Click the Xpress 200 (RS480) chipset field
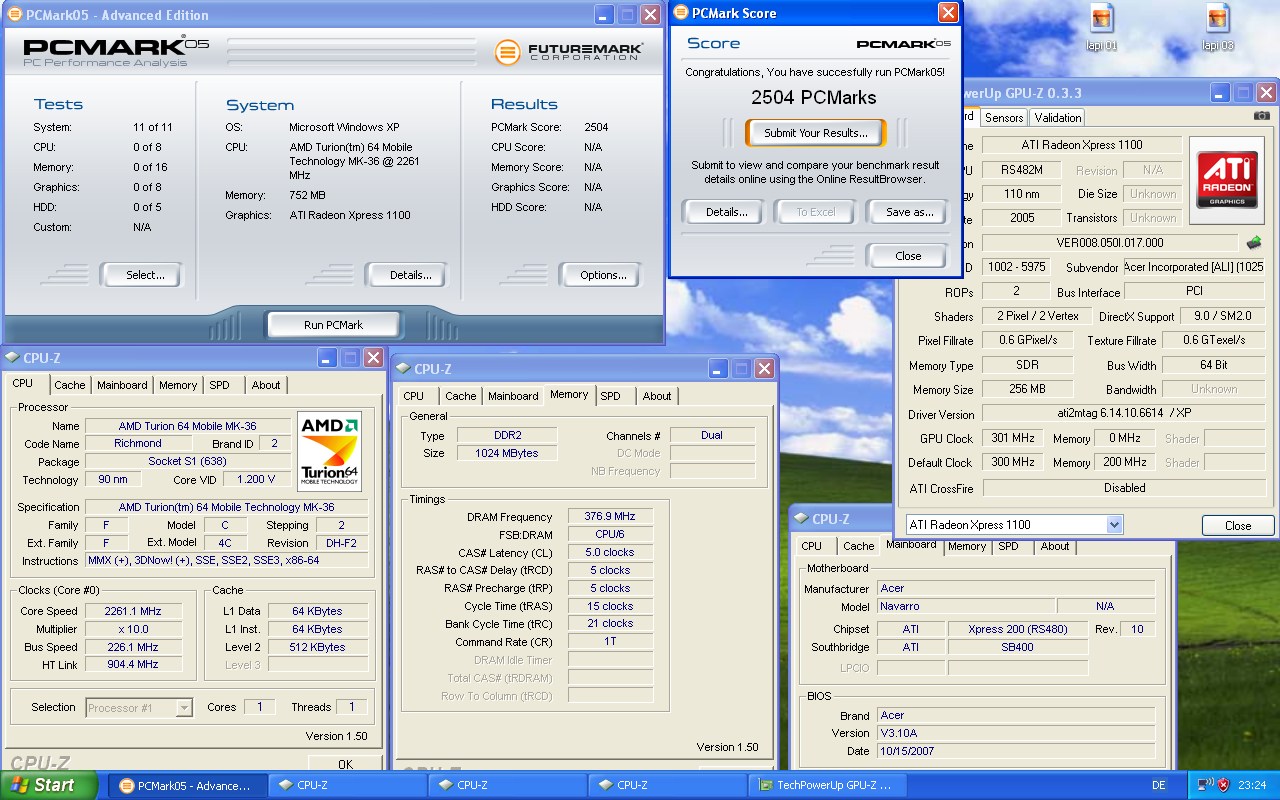This screenshot has width=1280, height=800. (x=1017, y=629)
